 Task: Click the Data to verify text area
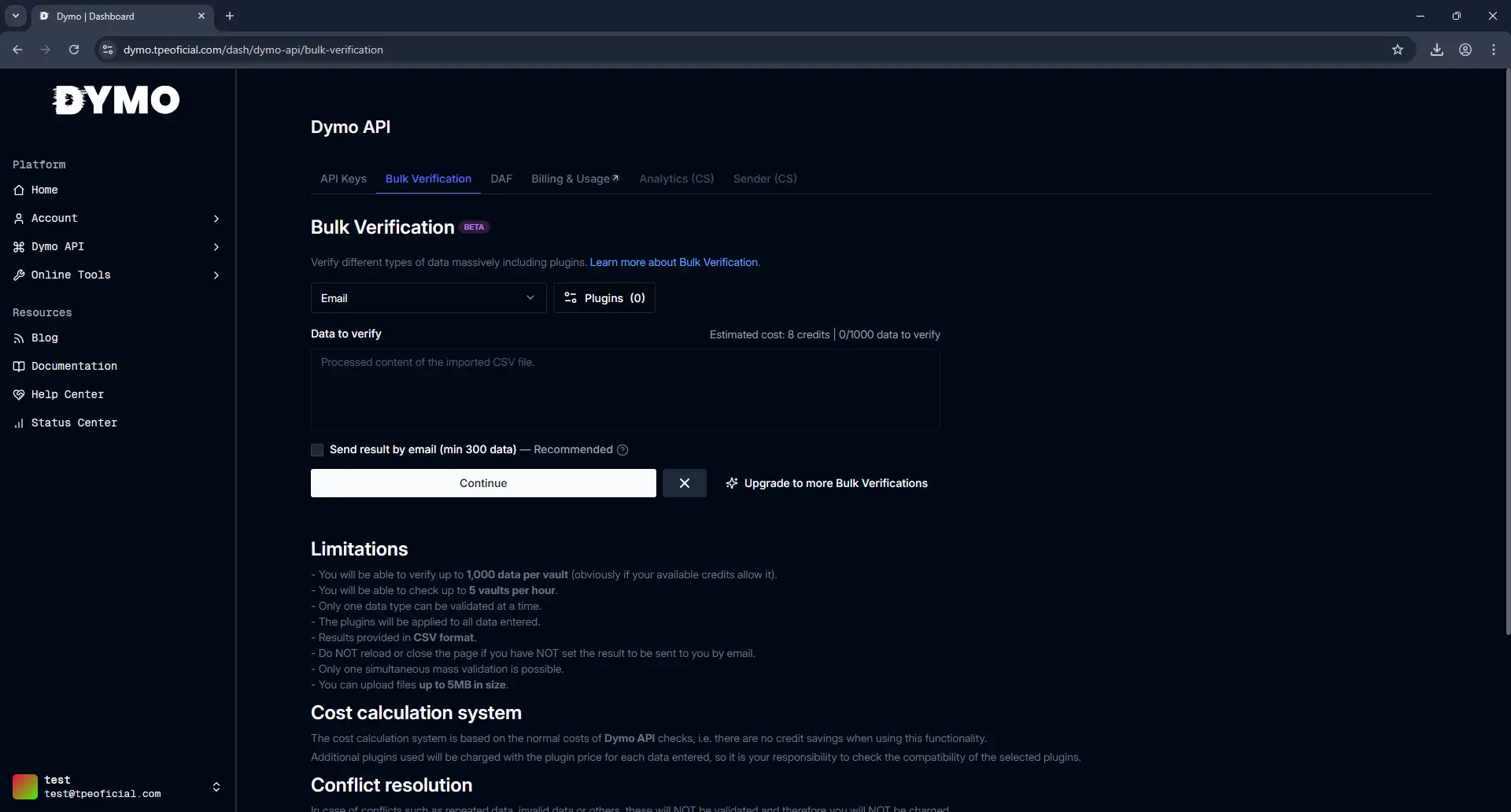pyautogui.click(x=626, y=389)
